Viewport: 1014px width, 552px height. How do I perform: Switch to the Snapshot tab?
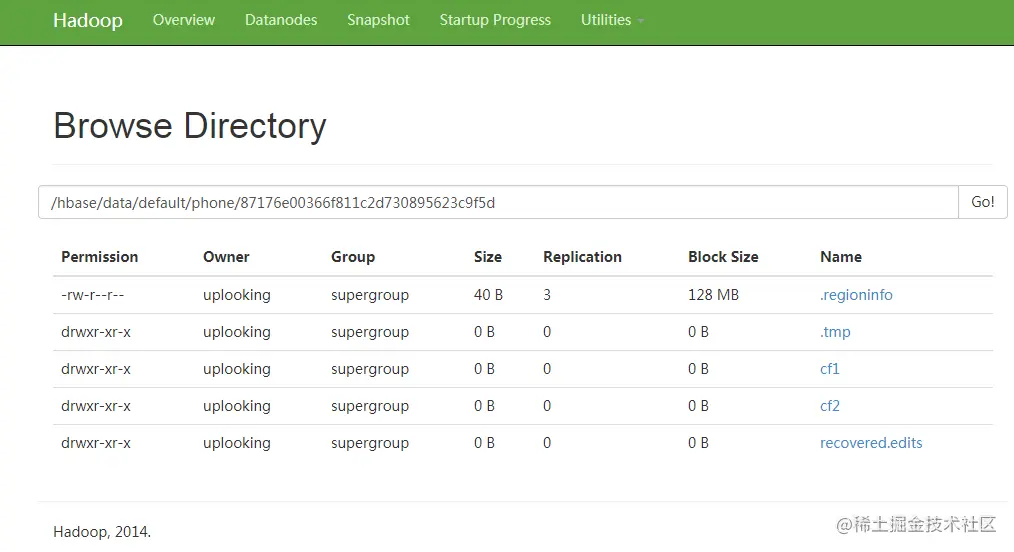378,20
